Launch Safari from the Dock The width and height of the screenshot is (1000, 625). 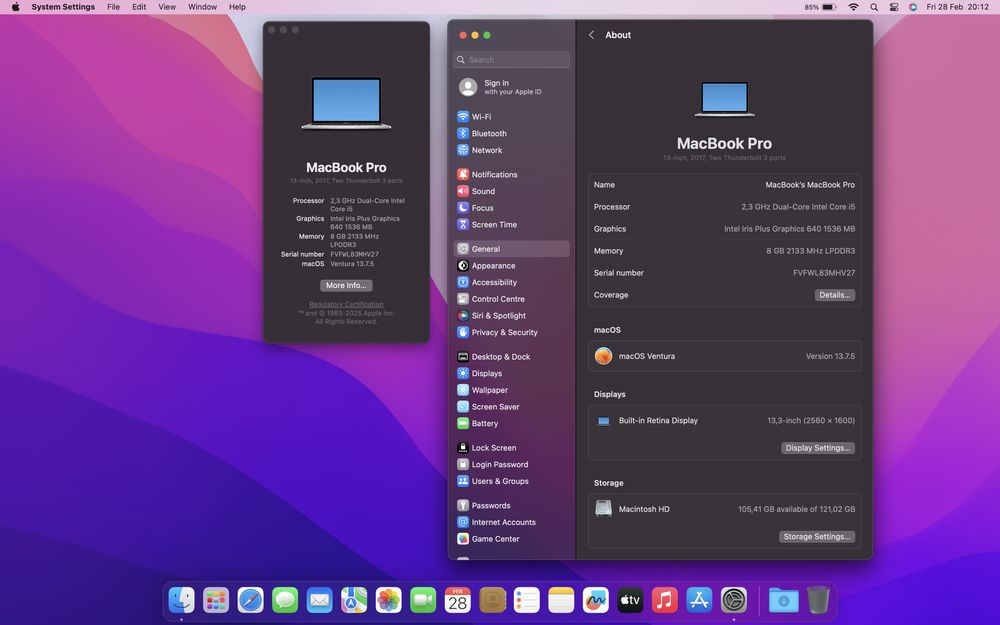[x=251, y=600]
